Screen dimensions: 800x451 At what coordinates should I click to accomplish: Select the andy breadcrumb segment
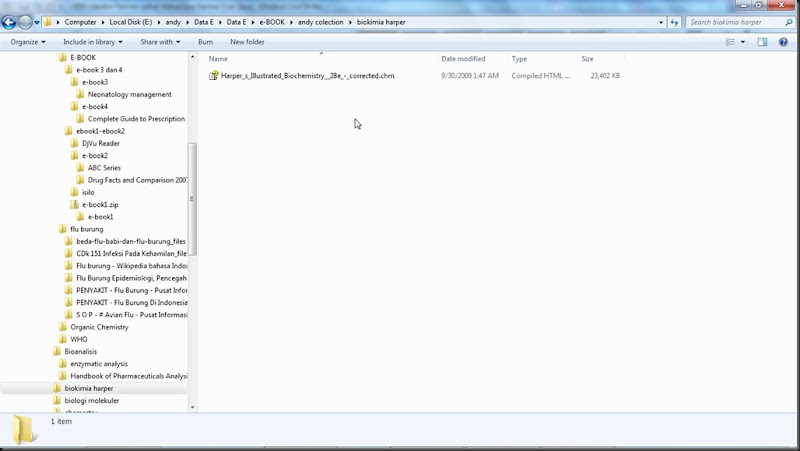173,22
